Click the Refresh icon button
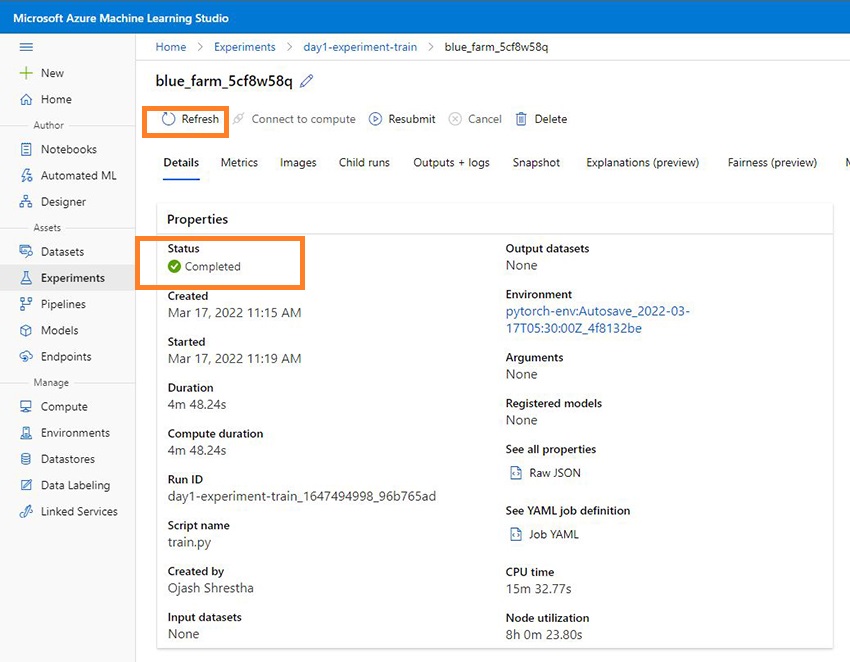This screenshot has height=662, width=850. click(x=169, y=119)
